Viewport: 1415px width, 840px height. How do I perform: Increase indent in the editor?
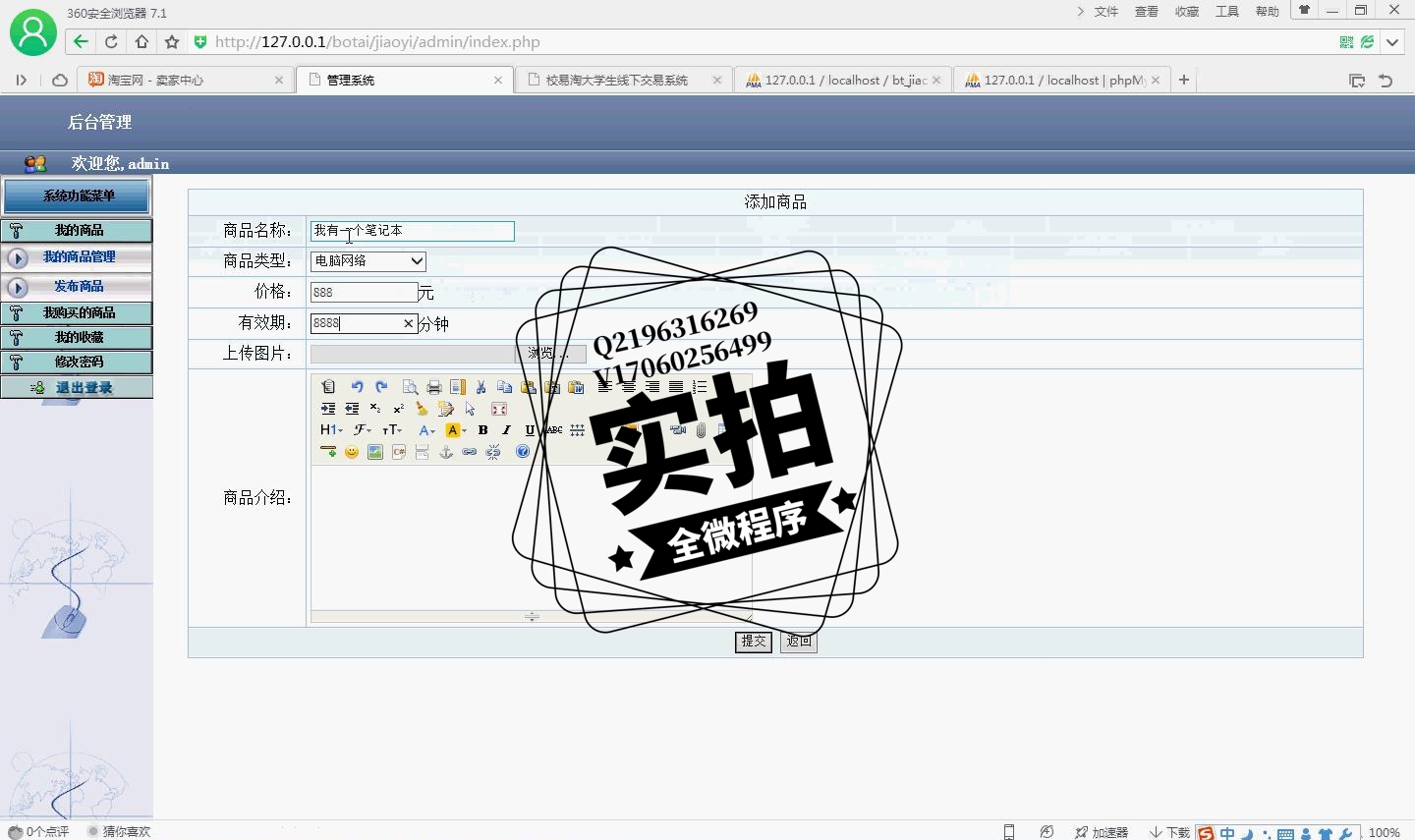(x=328, y=409)
